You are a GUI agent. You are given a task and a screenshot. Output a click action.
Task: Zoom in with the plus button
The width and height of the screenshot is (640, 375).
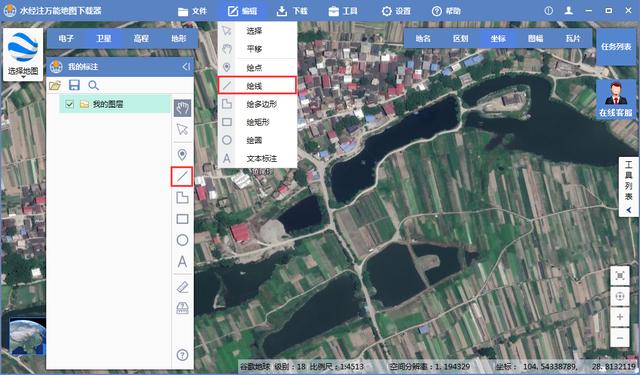click(620, 317)
